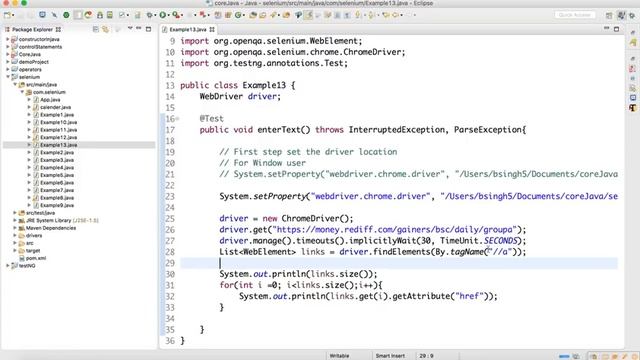
Task: Expand the CoreJava project
Action: [x=8, y=54]
